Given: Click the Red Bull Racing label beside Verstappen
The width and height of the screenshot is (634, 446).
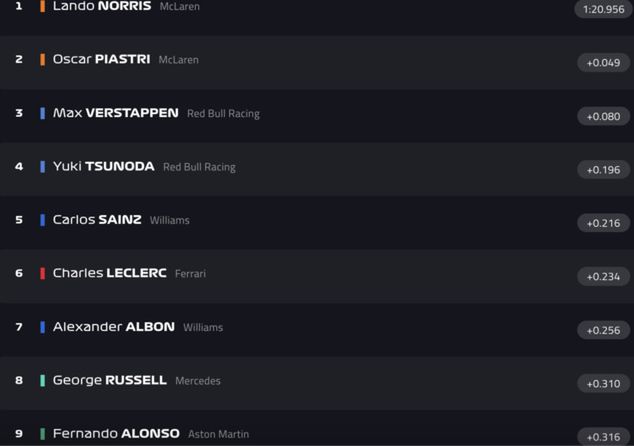Looking at the screenshot, I should pos(223,114).
